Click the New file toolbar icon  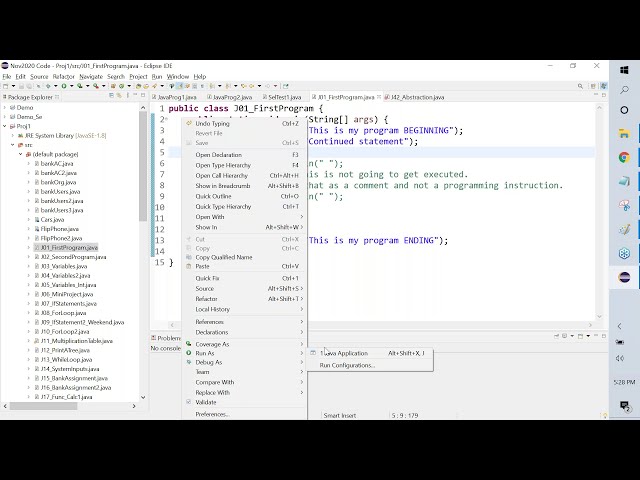coord(6,86)
